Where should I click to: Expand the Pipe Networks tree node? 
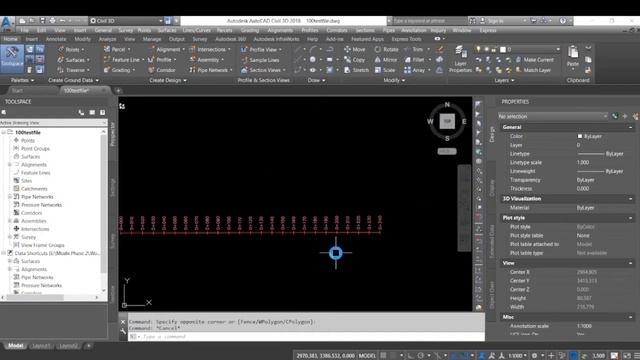point(10,197)
